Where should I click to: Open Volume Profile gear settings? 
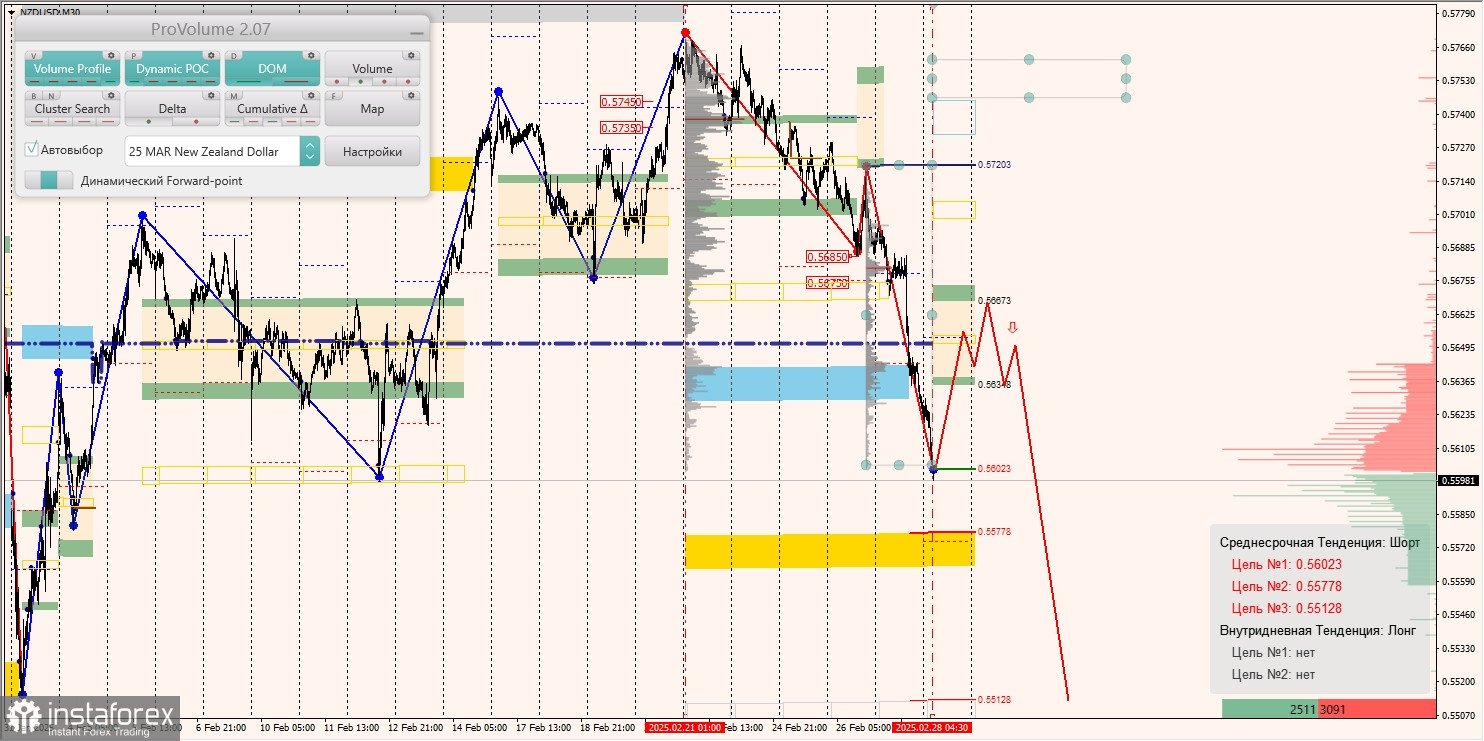tap(111, 55)
